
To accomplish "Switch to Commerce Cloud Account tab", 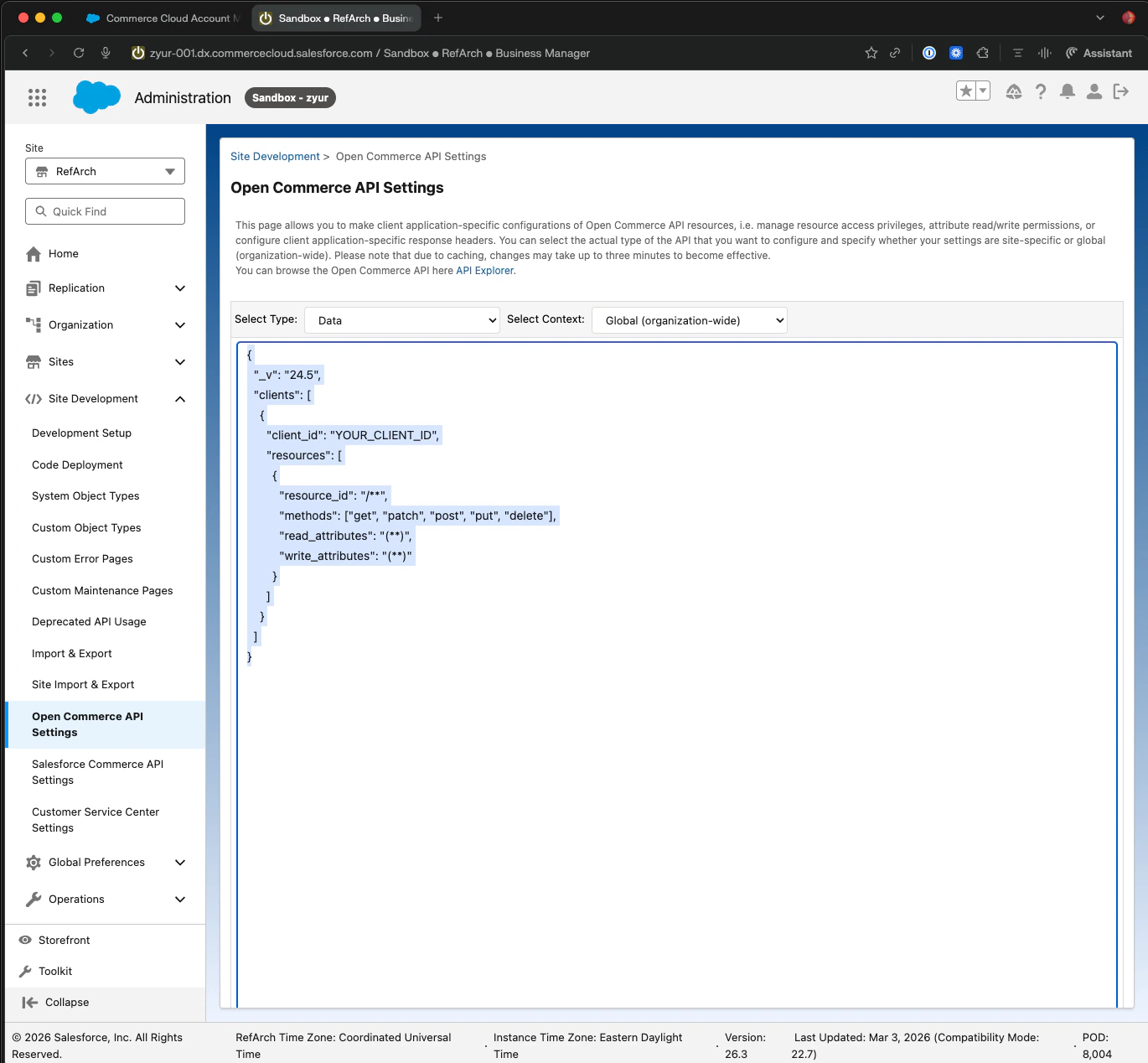I will pyautogui.click(x=163, y=18).
